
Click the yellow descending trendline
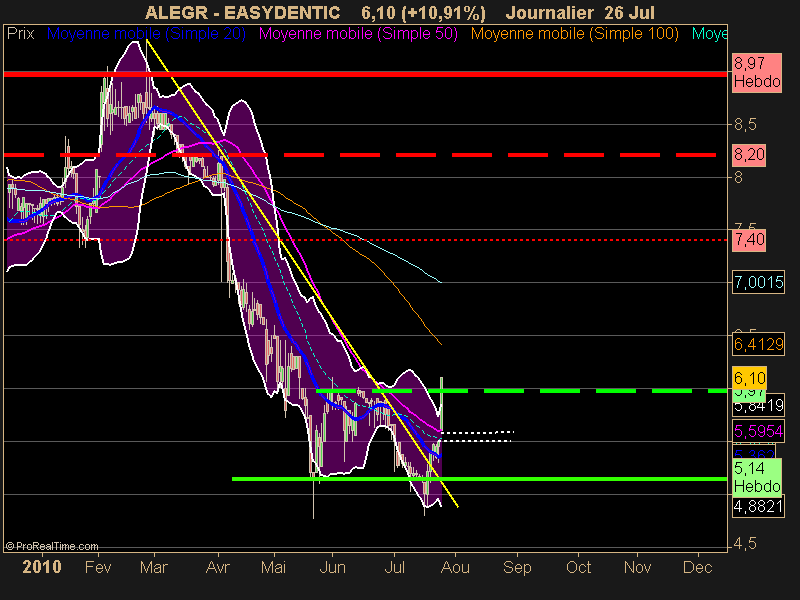click(302, 273)
